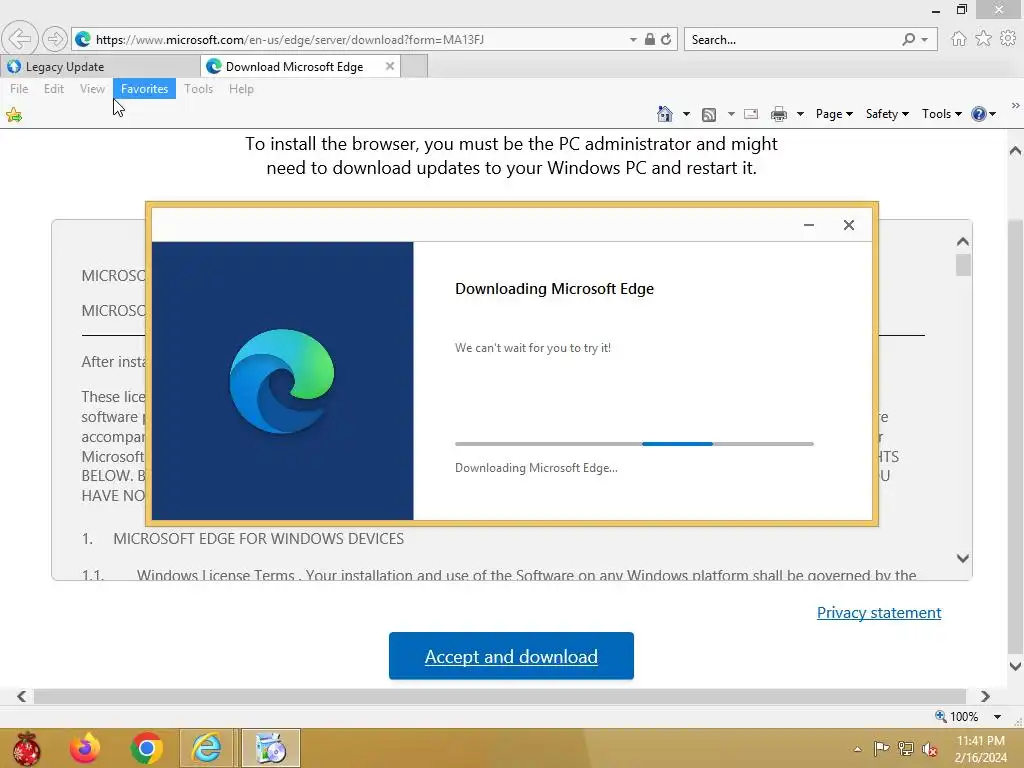Open the Page command bar menu
The height and width of the screenshot is (768, 1024).
pos(834,114)
